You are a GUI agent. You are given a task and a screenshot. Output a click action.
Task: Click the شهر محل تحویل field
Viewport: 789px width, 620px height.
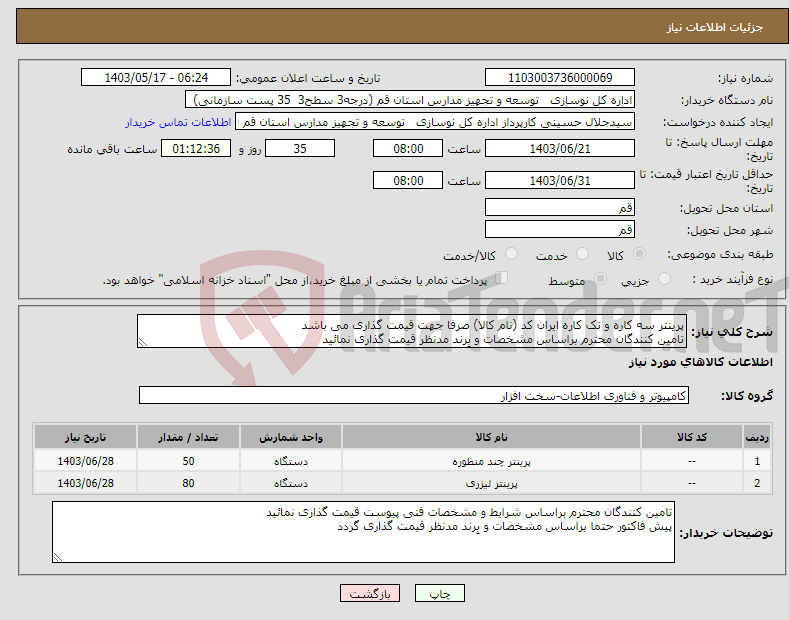click(x=560, y=229)
